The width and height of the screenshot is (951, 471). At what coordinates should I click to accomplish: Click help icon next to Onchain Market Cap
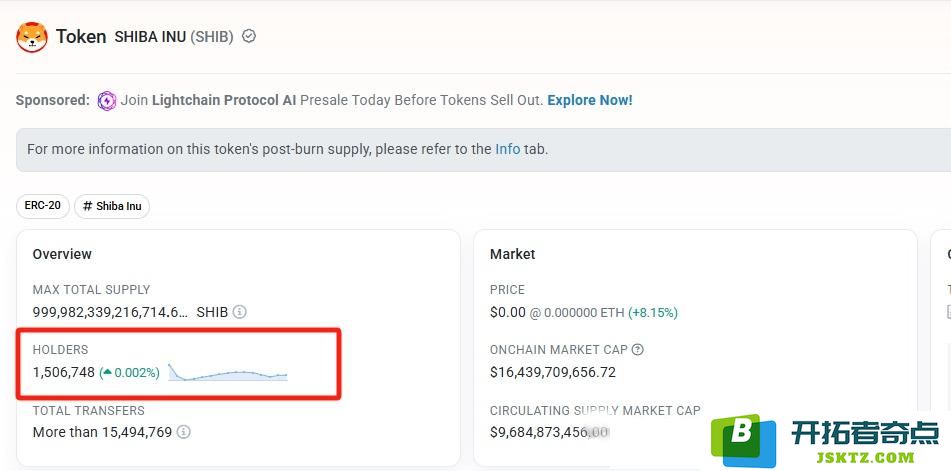coord(637,350)
